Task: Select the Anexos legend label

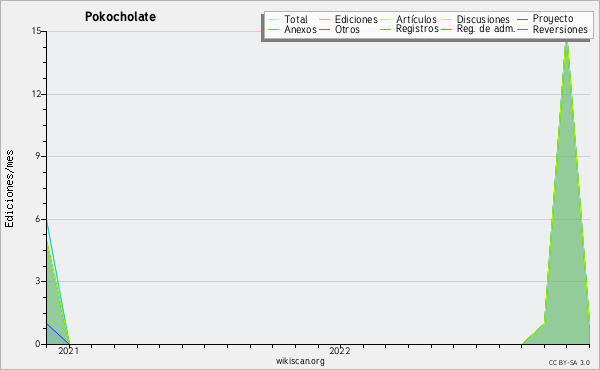Action: [300, 30]
